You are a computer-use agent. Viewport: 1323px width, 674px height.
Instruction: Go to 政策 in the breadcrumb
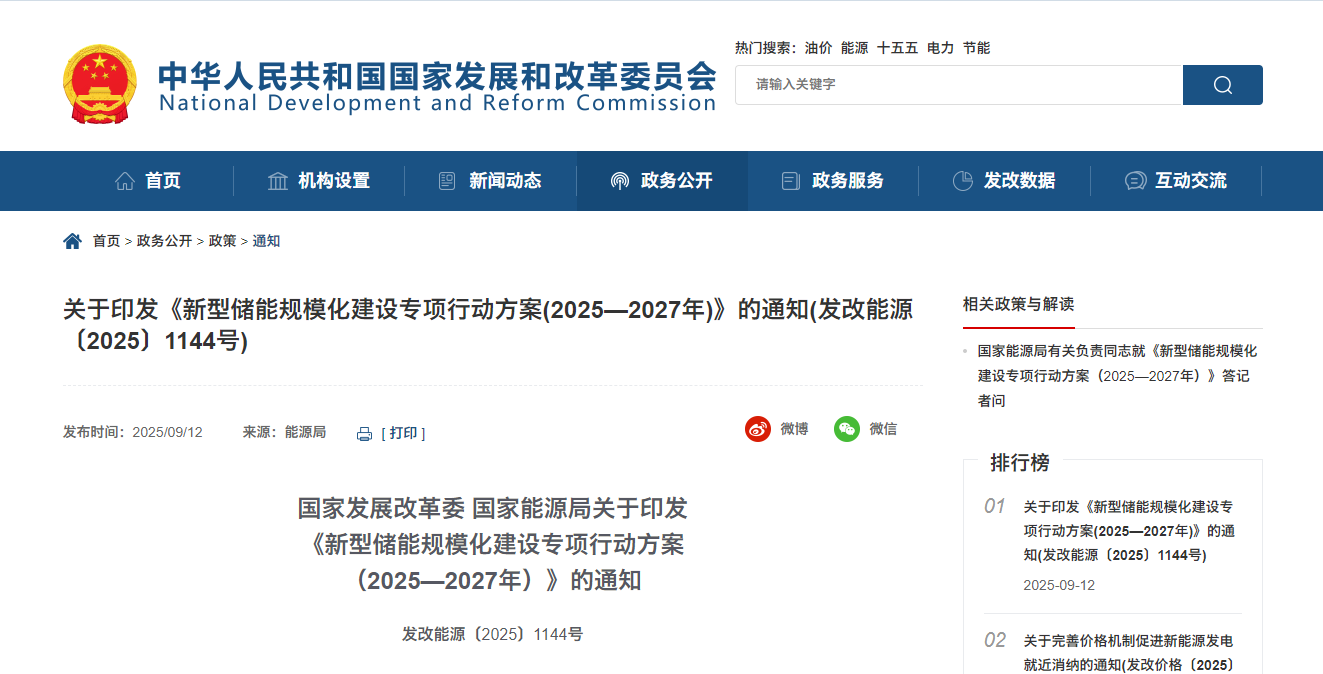(x=222, y=241)
